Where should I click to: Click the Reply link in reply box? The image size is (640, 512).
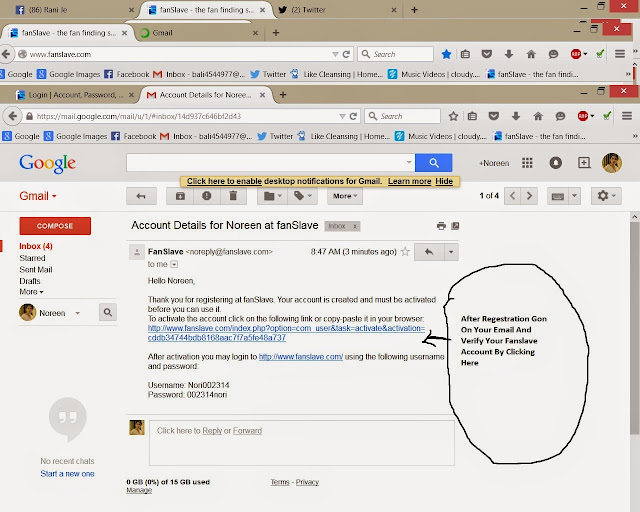pyautogui.click(x=212, y=431)
